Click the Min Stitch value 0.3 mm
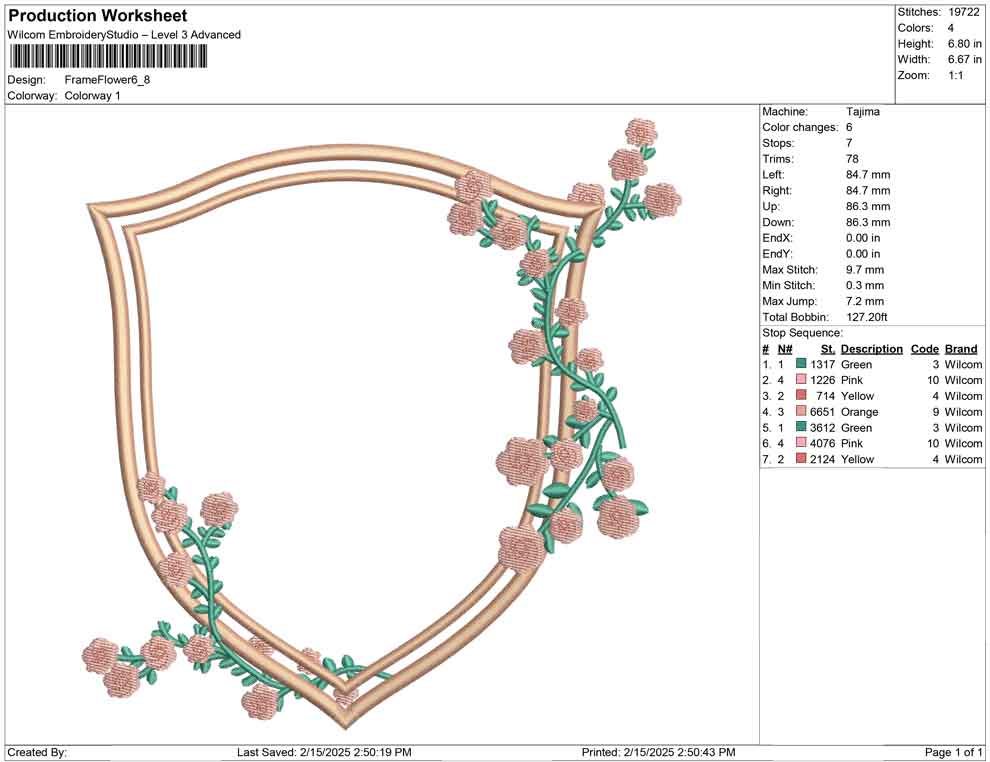Image resolution: width=990 pixels, height=762 pixels. pos(865,285)
